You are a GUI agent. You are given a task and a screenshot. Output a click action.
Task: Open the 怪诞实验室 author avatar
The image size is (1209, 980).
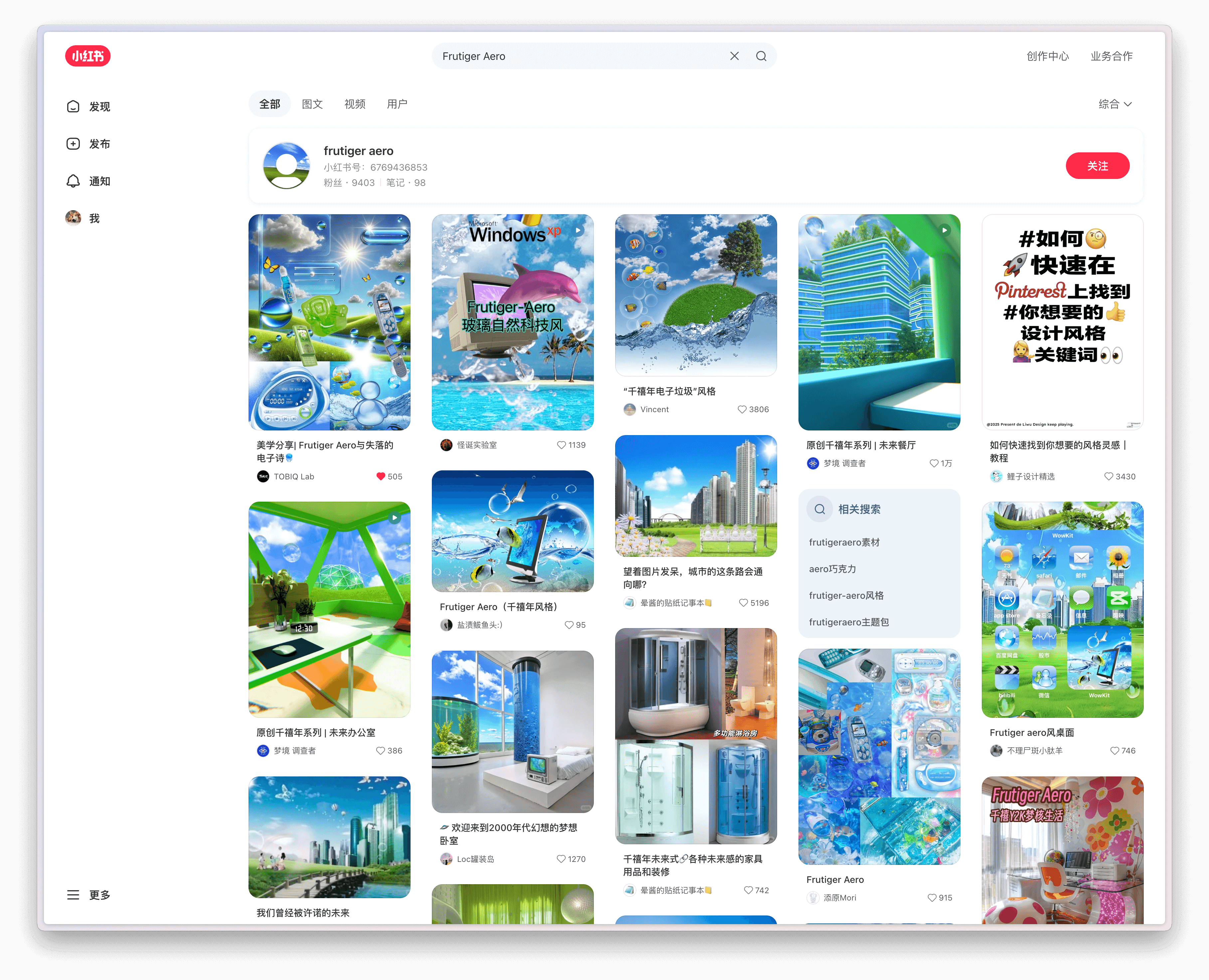(x=446, y=445)
